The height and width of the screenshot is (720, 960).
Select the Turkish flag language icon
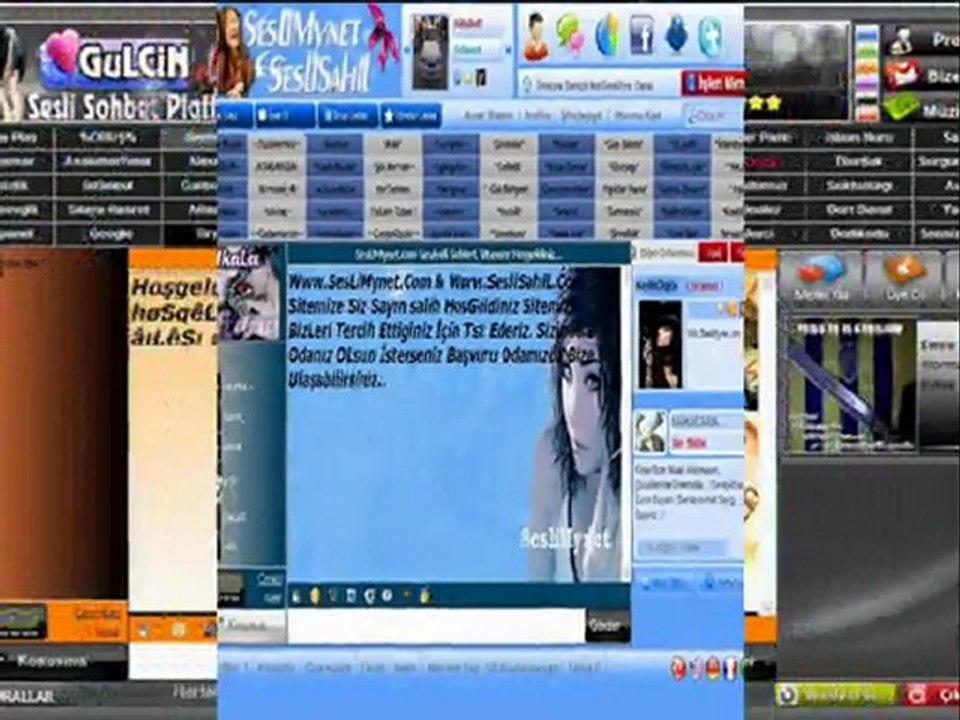tap(678, 669)
